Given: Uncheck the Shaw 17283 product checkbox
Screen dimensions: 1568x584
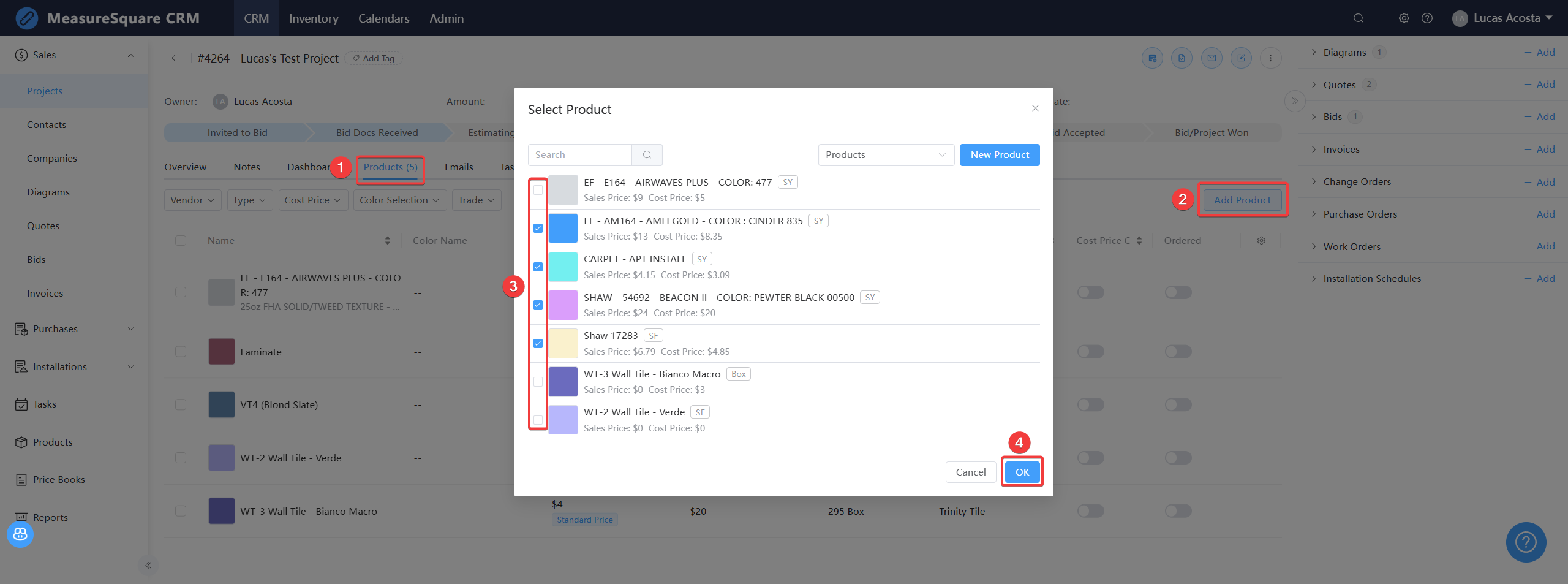Looking at the screenshot, I should [x=538, y=344].
